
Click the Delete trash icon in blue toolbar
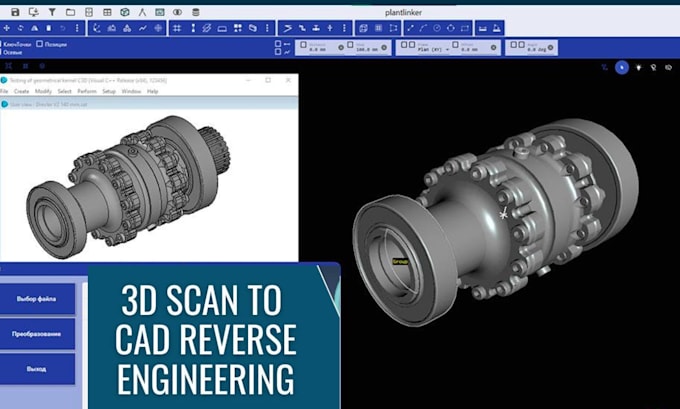point(49,28)
